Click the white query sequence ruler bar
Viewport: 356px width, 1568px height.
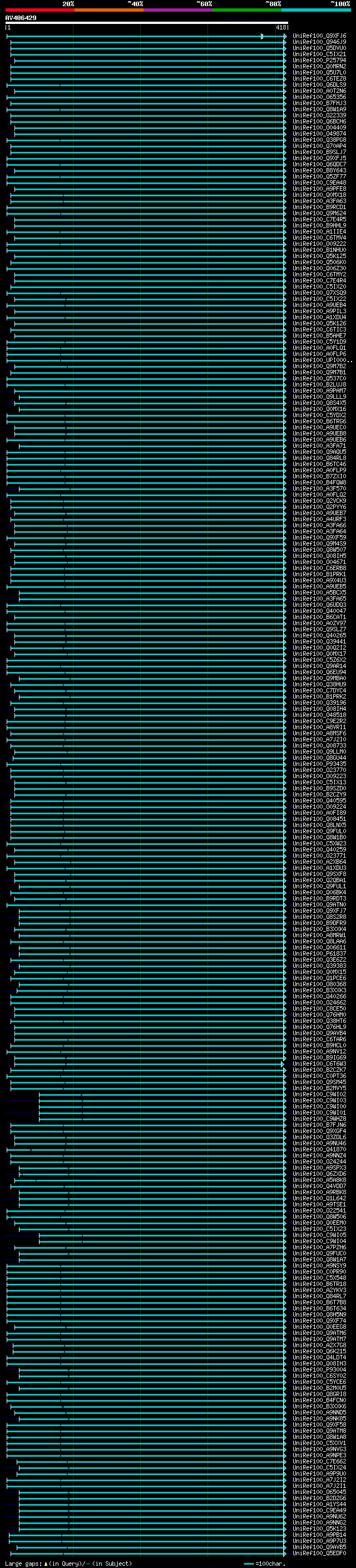coord(147,23)
